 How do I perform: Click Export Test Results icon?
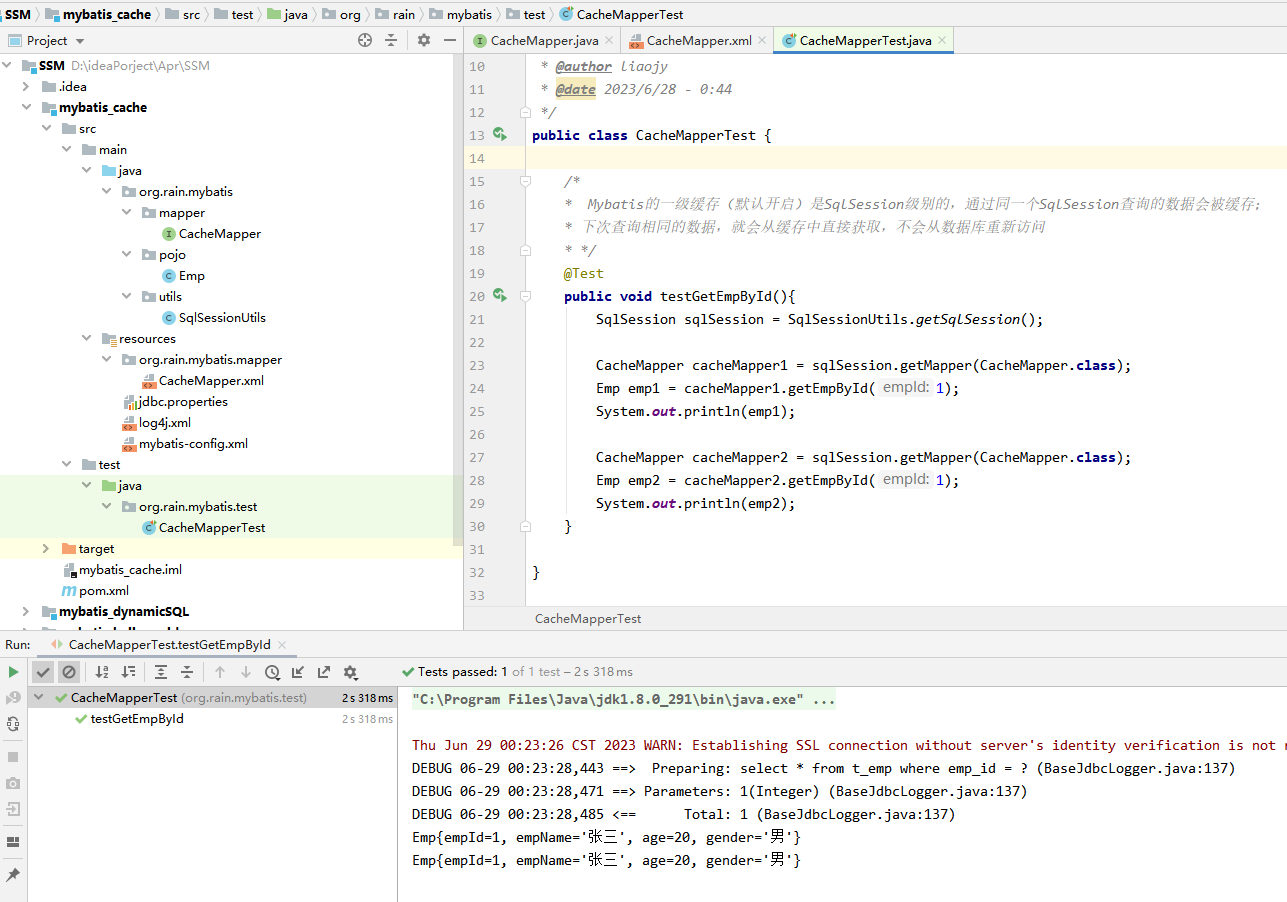coord(324,672)
